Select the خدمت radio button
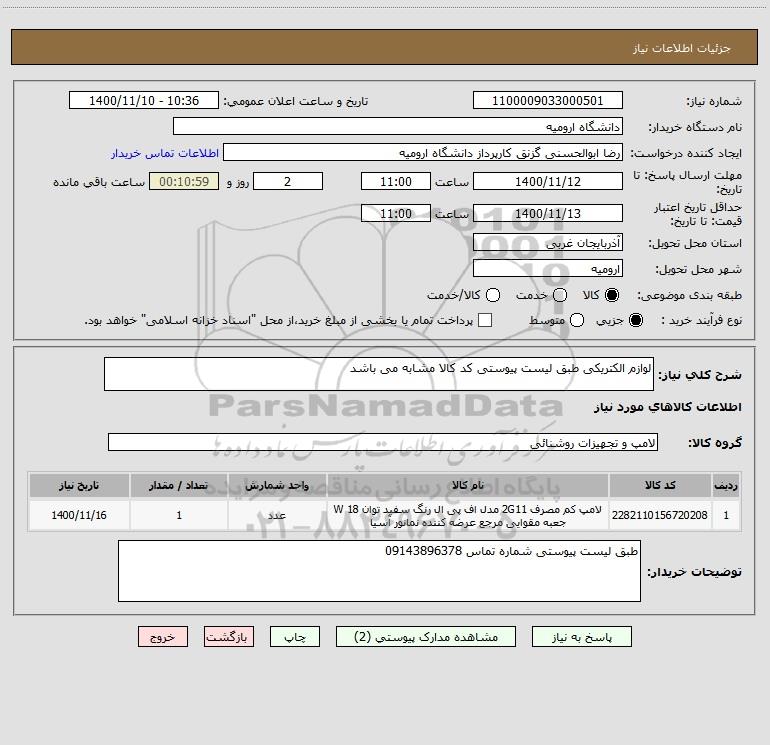The width and height of the screenshot is (770, 745). click(x=560, y=295)
